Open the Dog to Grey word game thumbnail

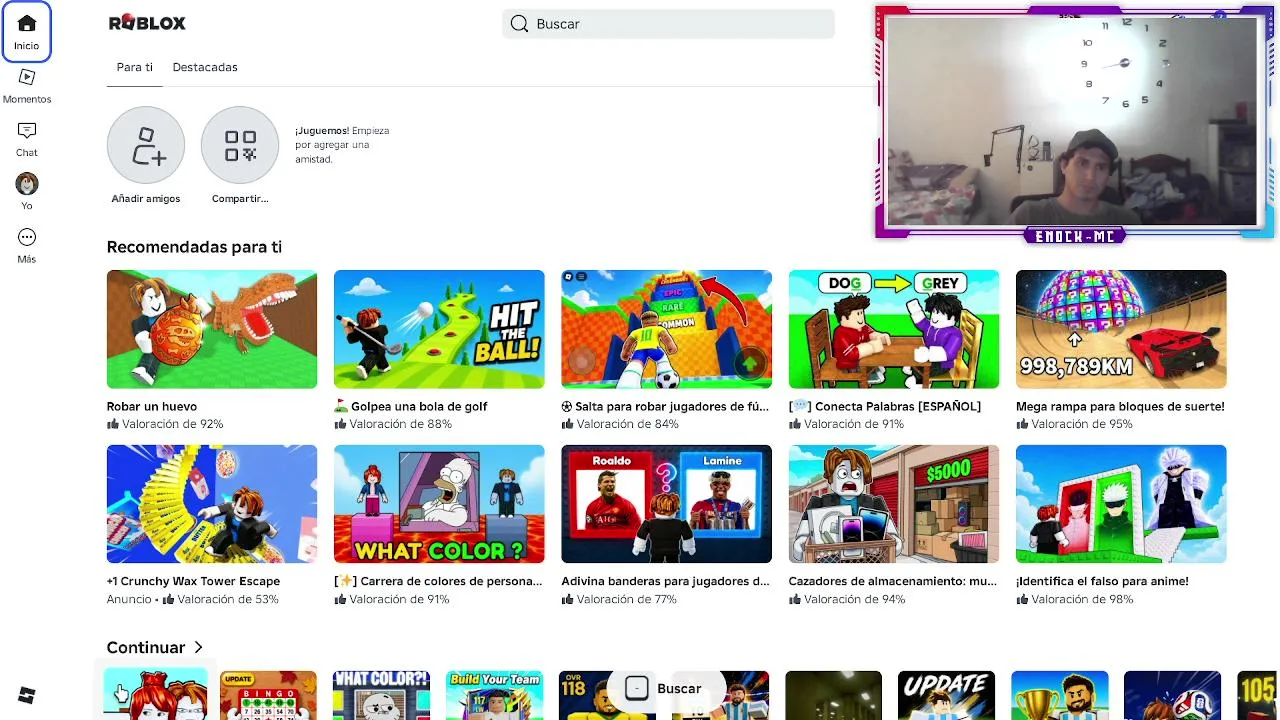tap(894, 329)
